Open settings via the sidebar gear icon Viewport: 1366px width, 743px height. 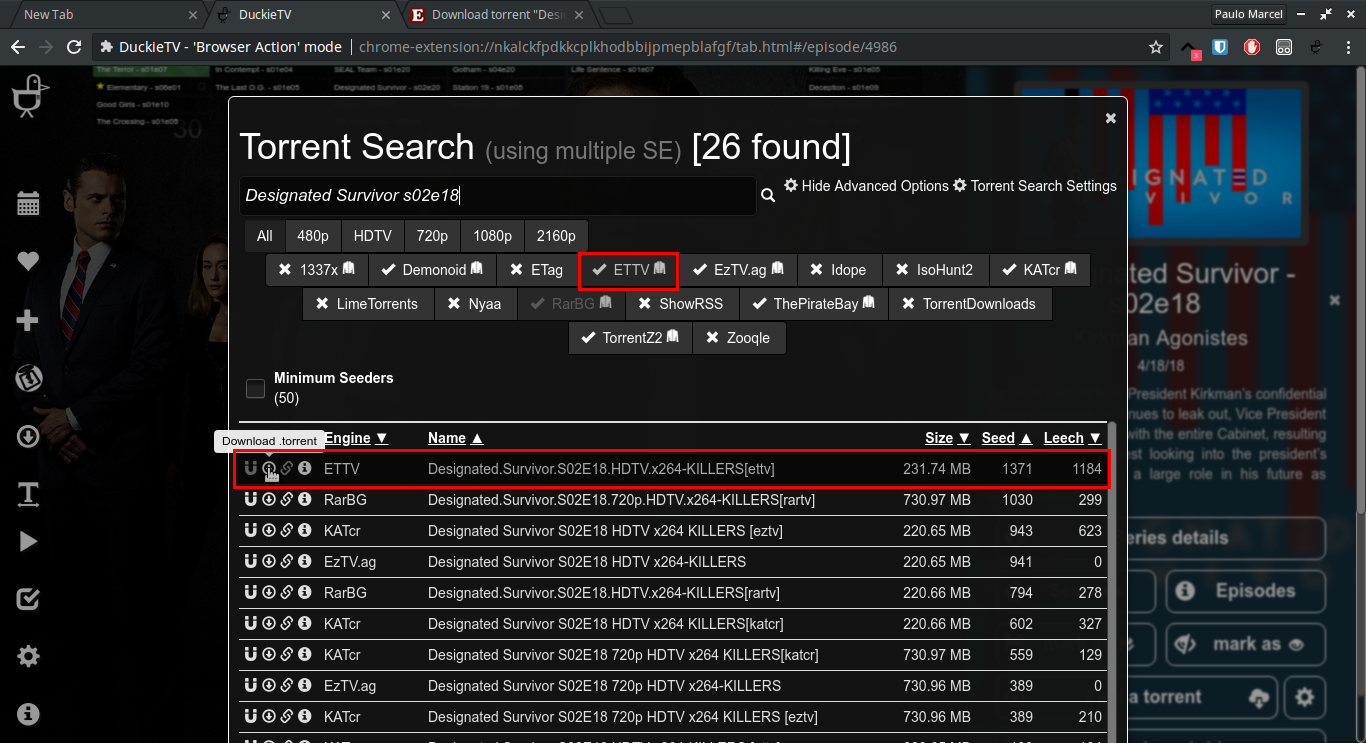[x=28, y=656]
